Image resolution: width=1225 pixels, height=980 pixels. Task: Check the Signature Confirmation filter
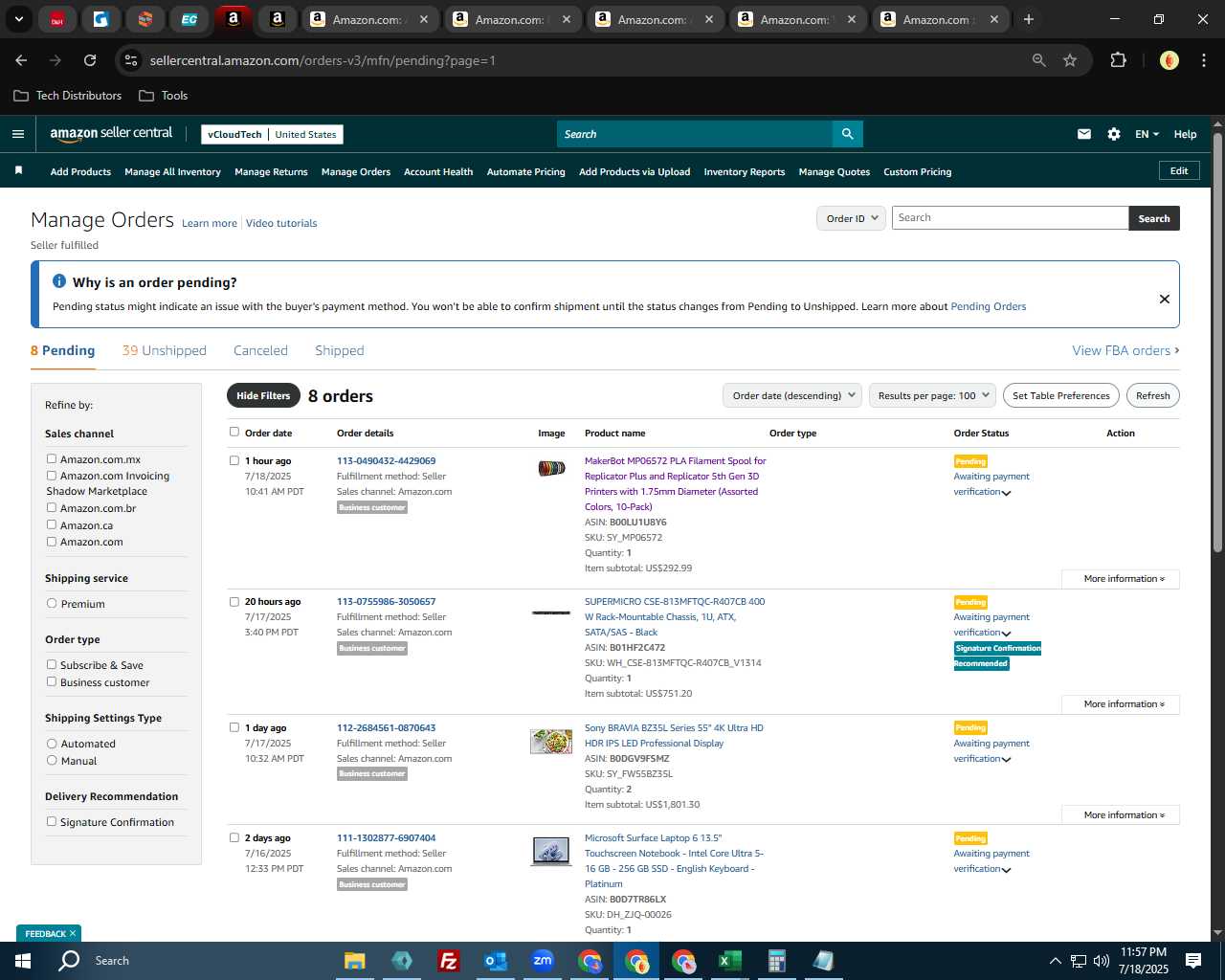(52, 821)
